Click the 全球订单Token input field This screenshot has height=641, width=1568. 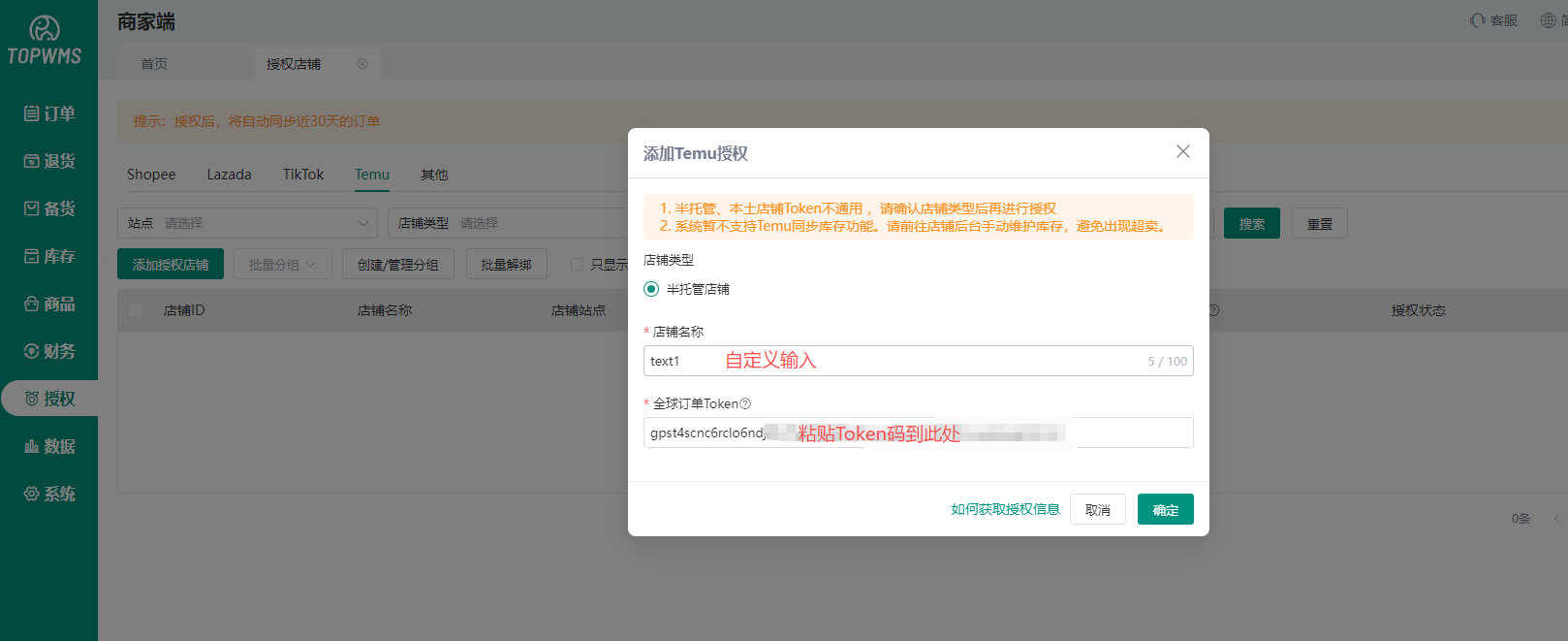919,433
